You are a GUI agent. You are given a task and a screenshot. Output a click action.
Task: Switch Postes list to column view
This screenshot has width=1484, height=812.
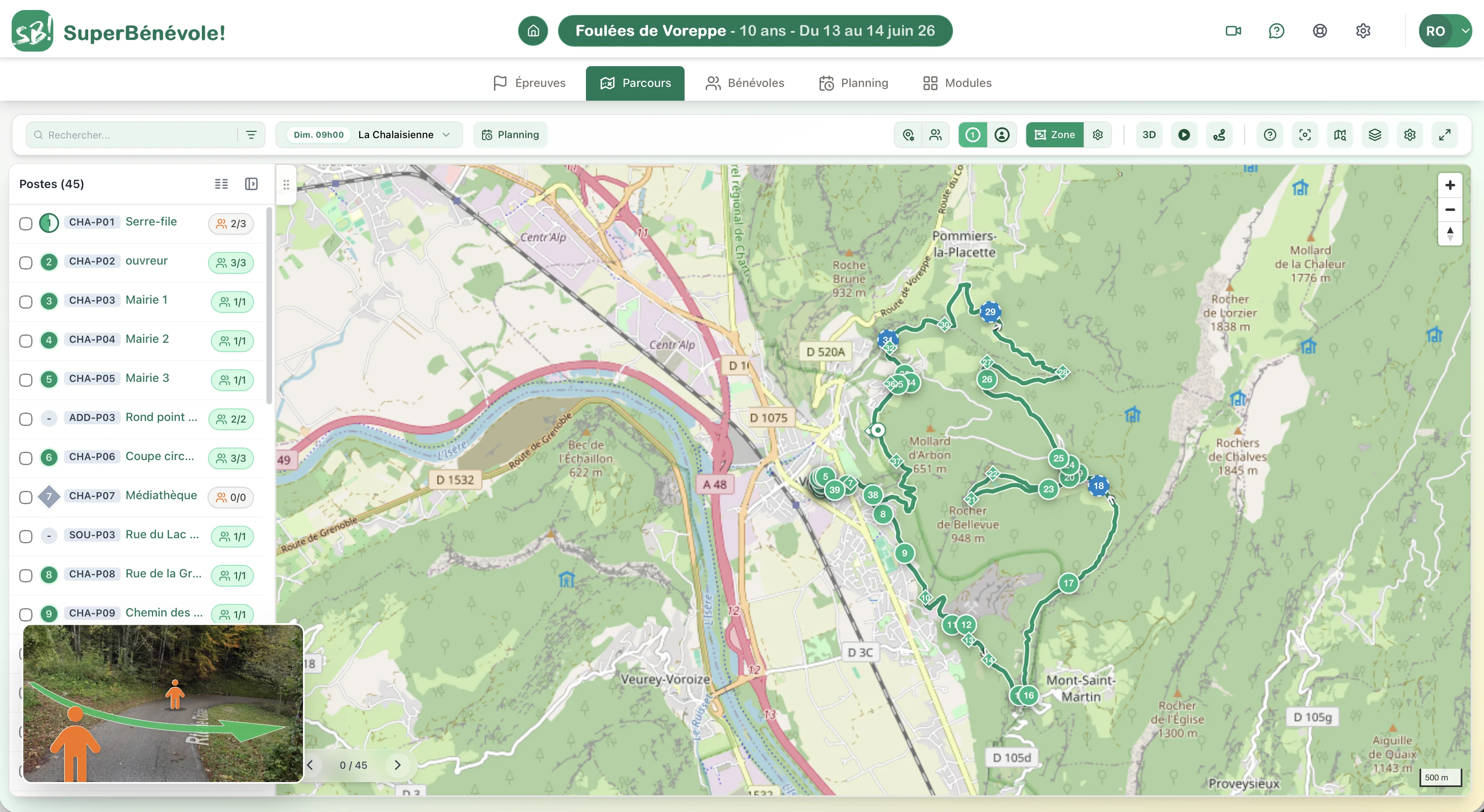point(221,184)
